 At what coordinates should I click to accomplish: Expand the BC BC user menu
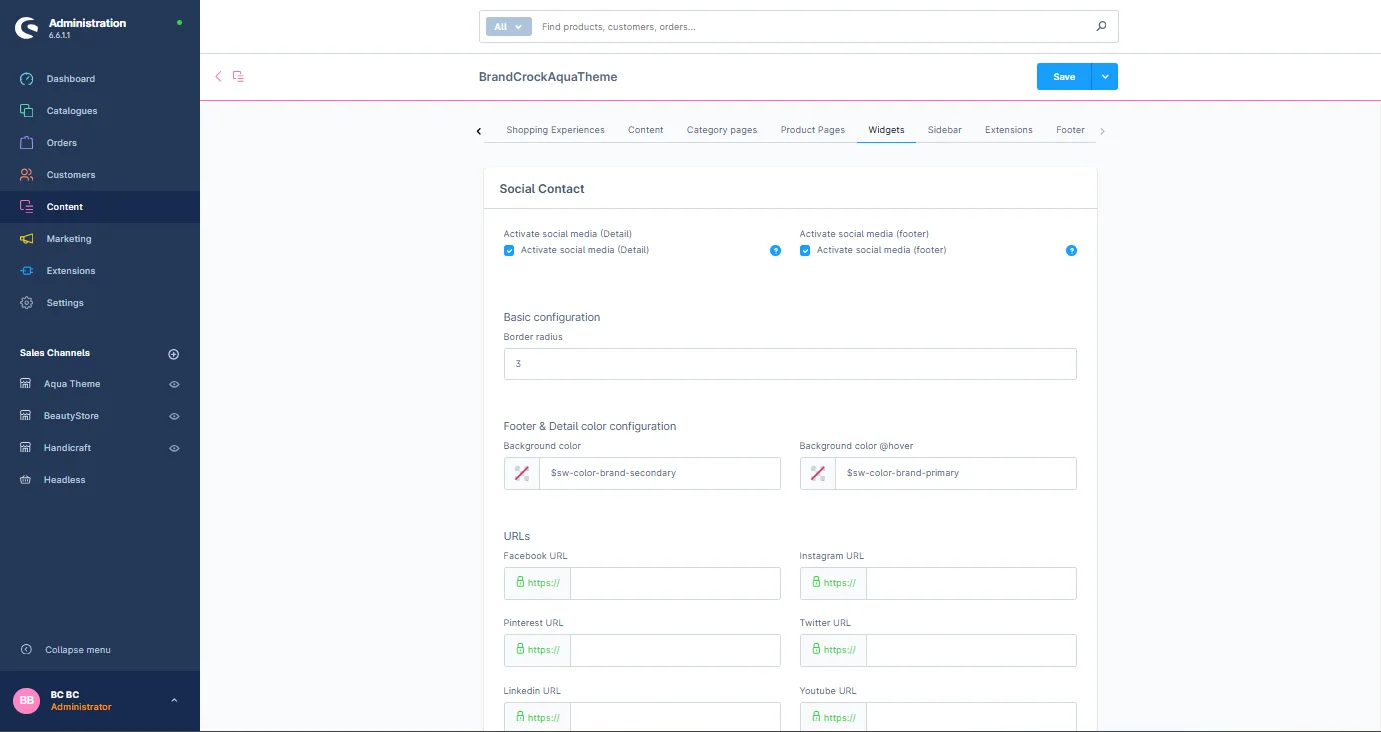point(174,701)
